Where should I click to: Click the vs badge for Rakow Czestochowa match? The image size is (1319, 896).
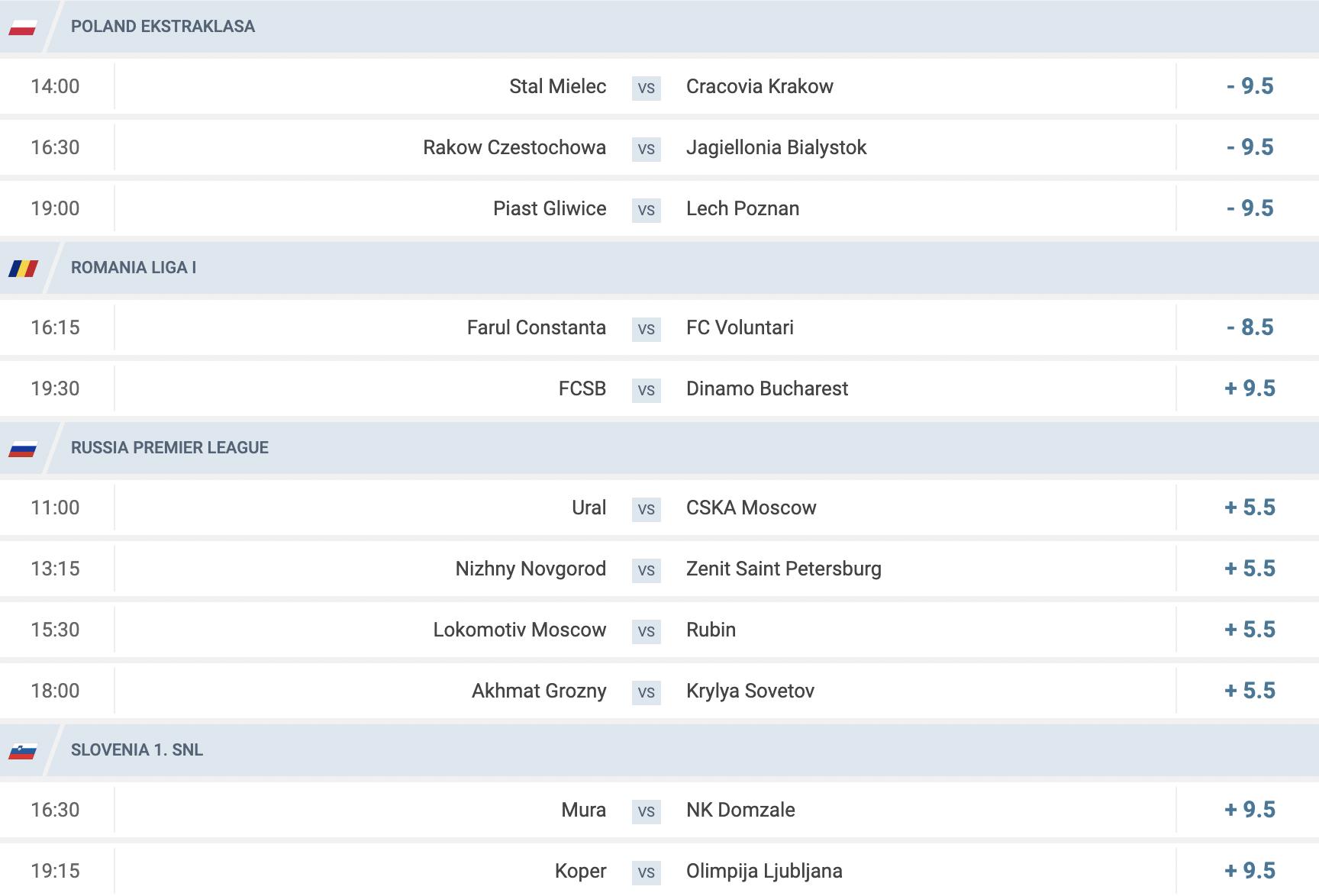[646, 149]
